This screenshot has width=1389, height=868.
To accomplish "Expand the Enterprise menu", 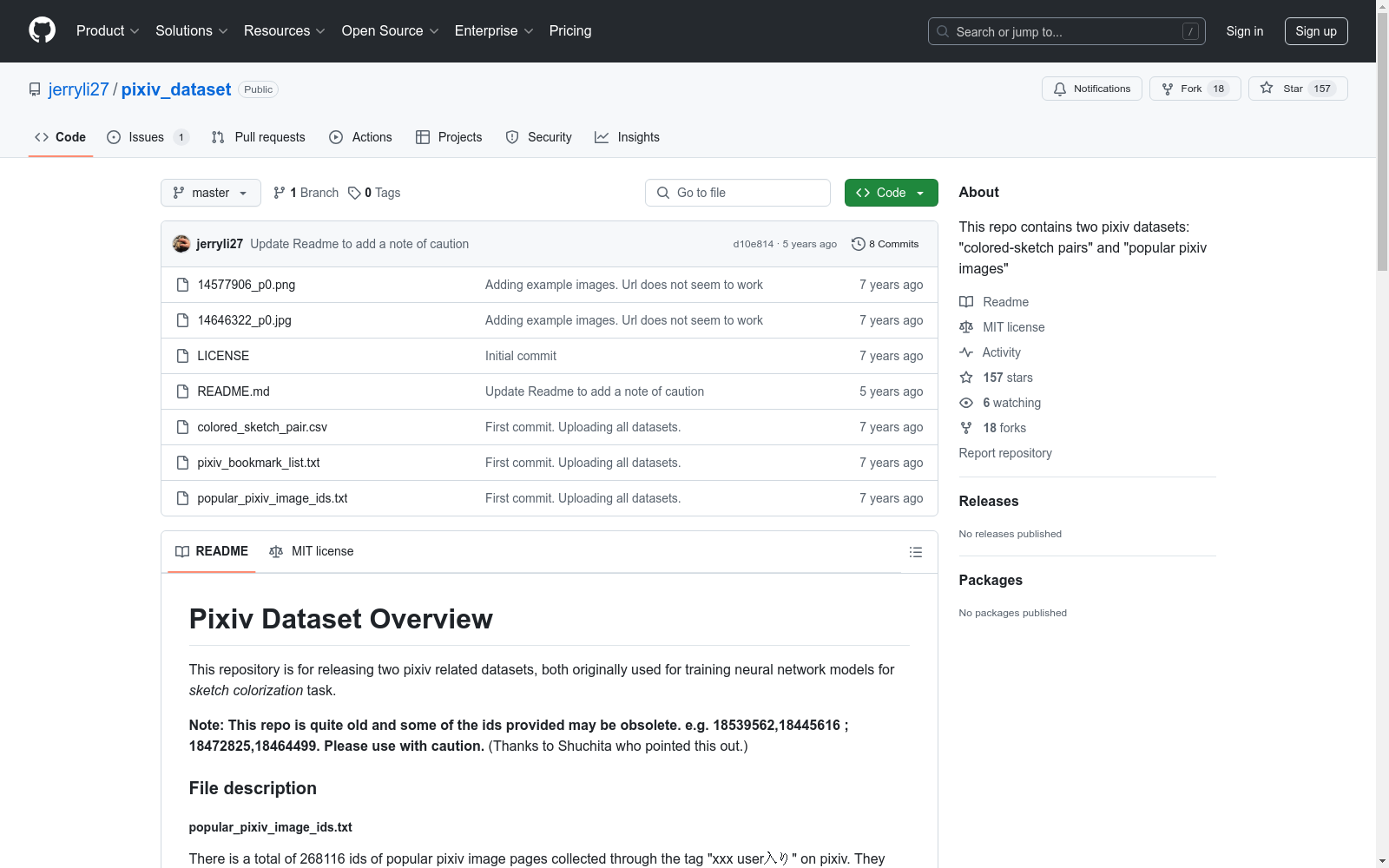I will click(x=495, y=30).
